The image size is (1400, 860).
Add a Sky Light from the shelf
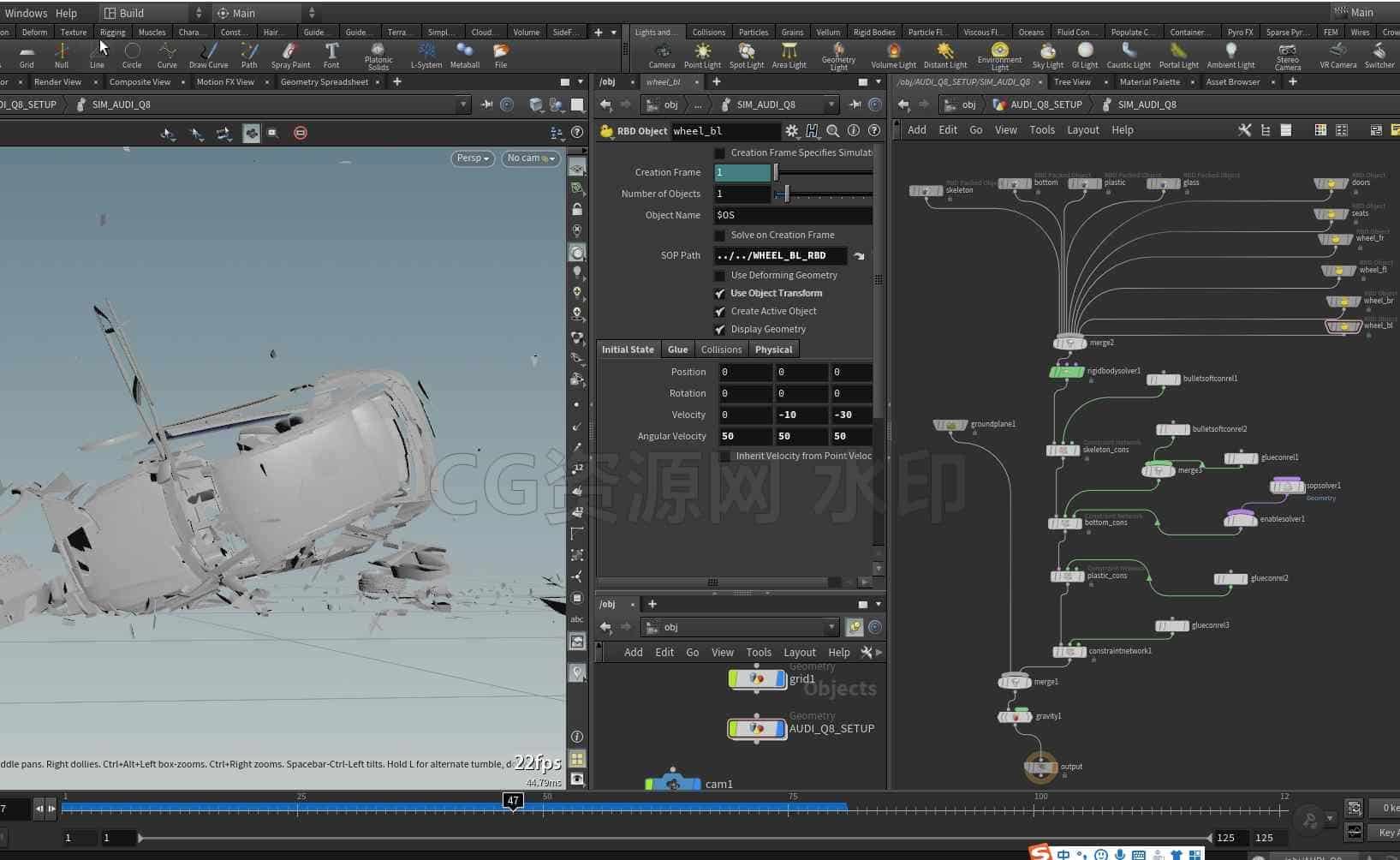(x=1047, y=56)
